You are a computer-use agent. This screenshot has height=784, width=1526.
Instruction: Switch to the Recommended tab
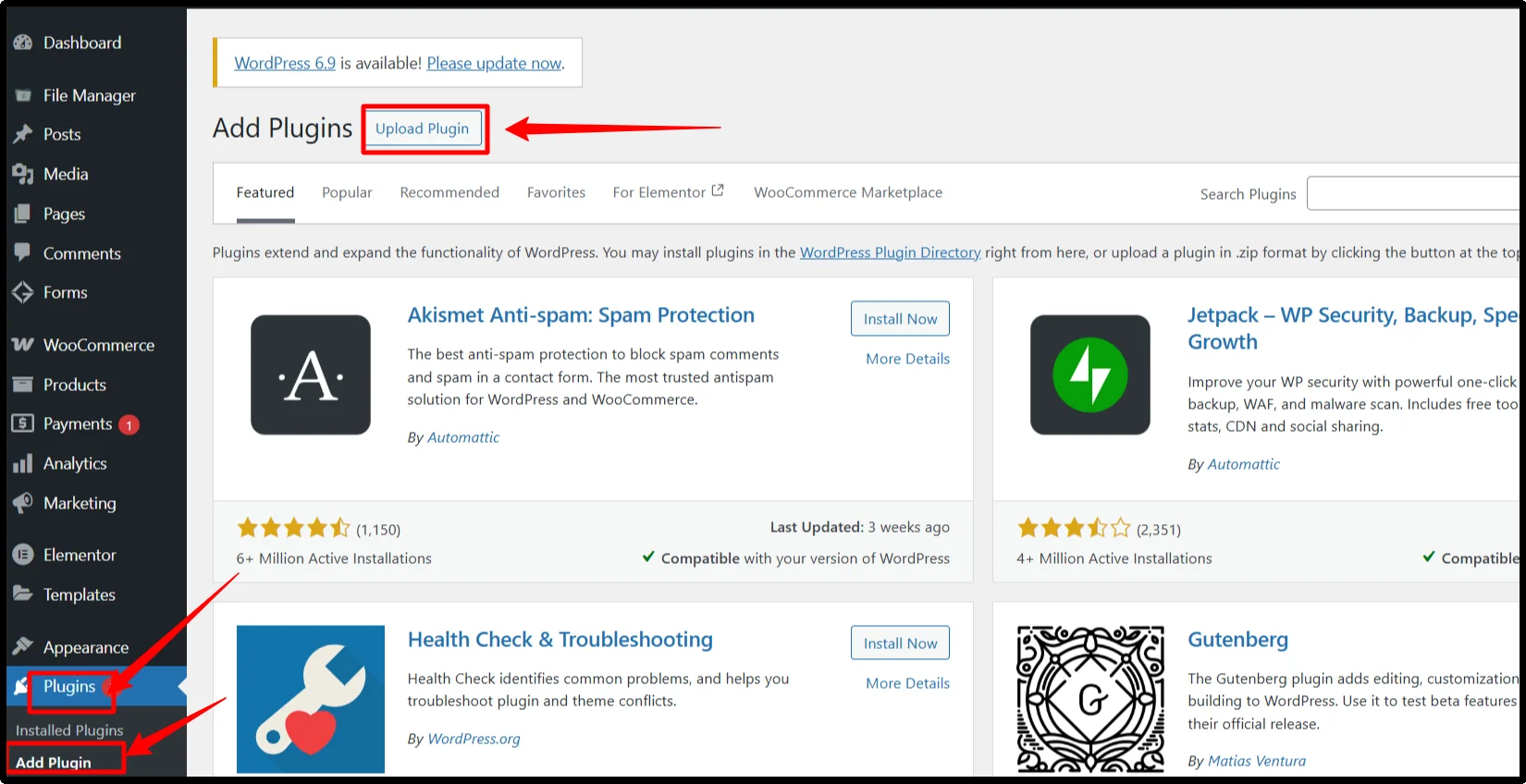tap(449, 192)
